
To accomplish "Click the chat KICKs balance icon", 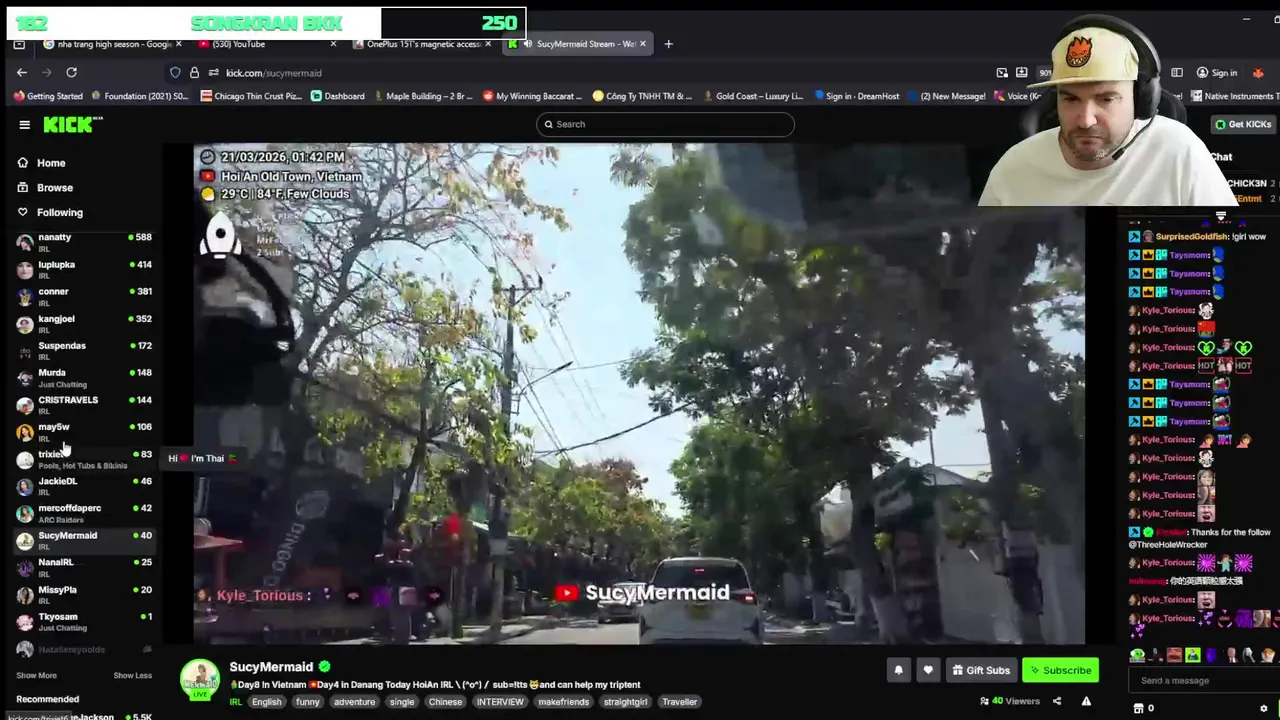I will click(x=1143, y=708).
